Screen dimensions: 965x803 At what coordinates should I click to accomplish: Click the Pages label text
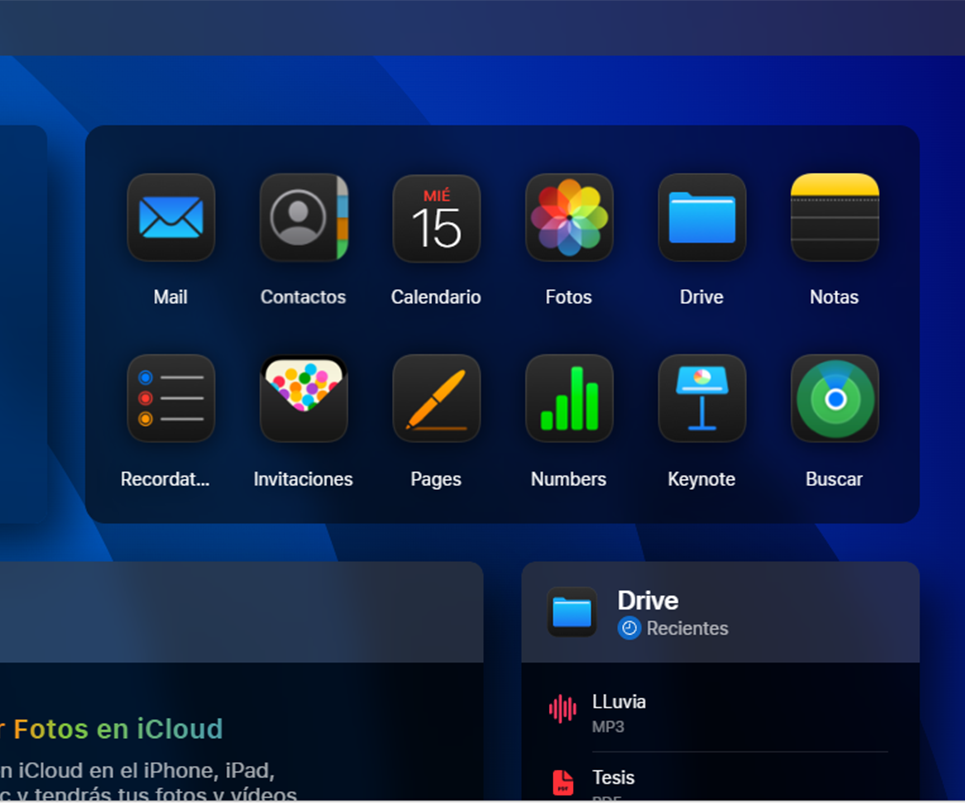436,480
